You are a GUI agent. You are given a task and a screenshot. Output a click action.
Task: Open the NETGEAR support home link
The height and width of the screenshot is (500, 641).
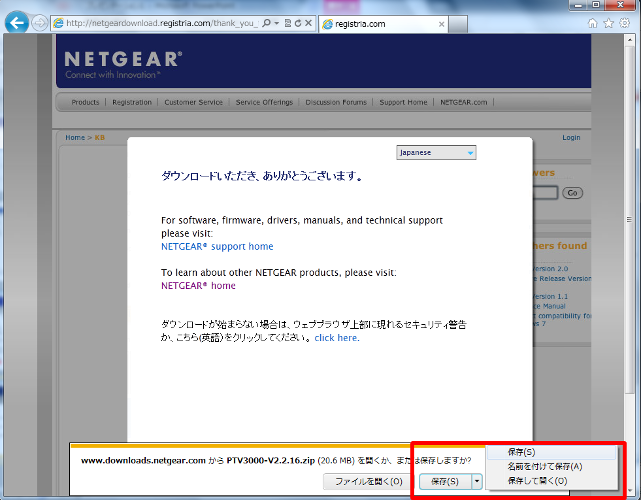click(x=217, y=247)
